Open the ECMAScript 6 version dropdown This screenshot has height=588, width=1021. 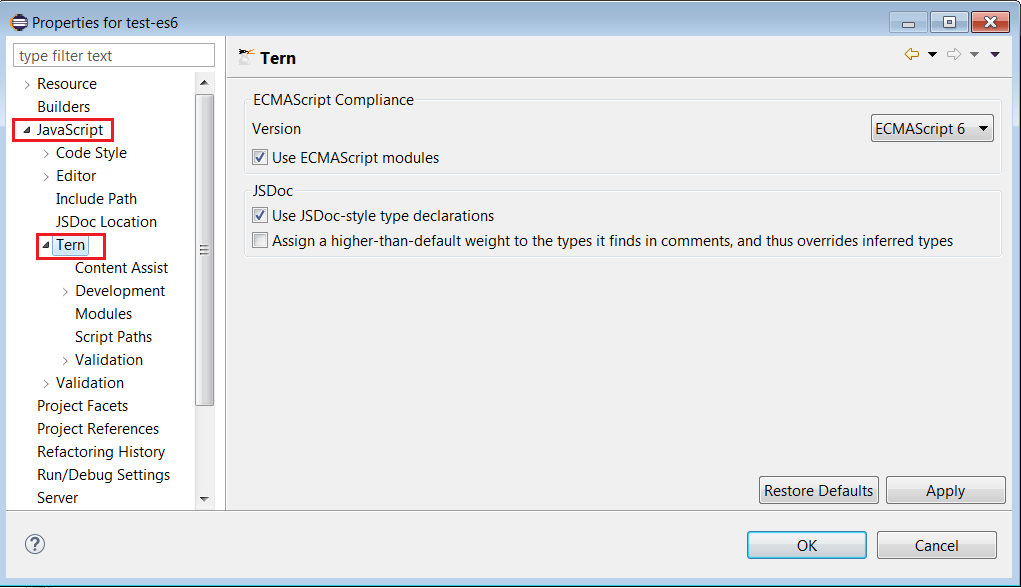tap(982, 127)
